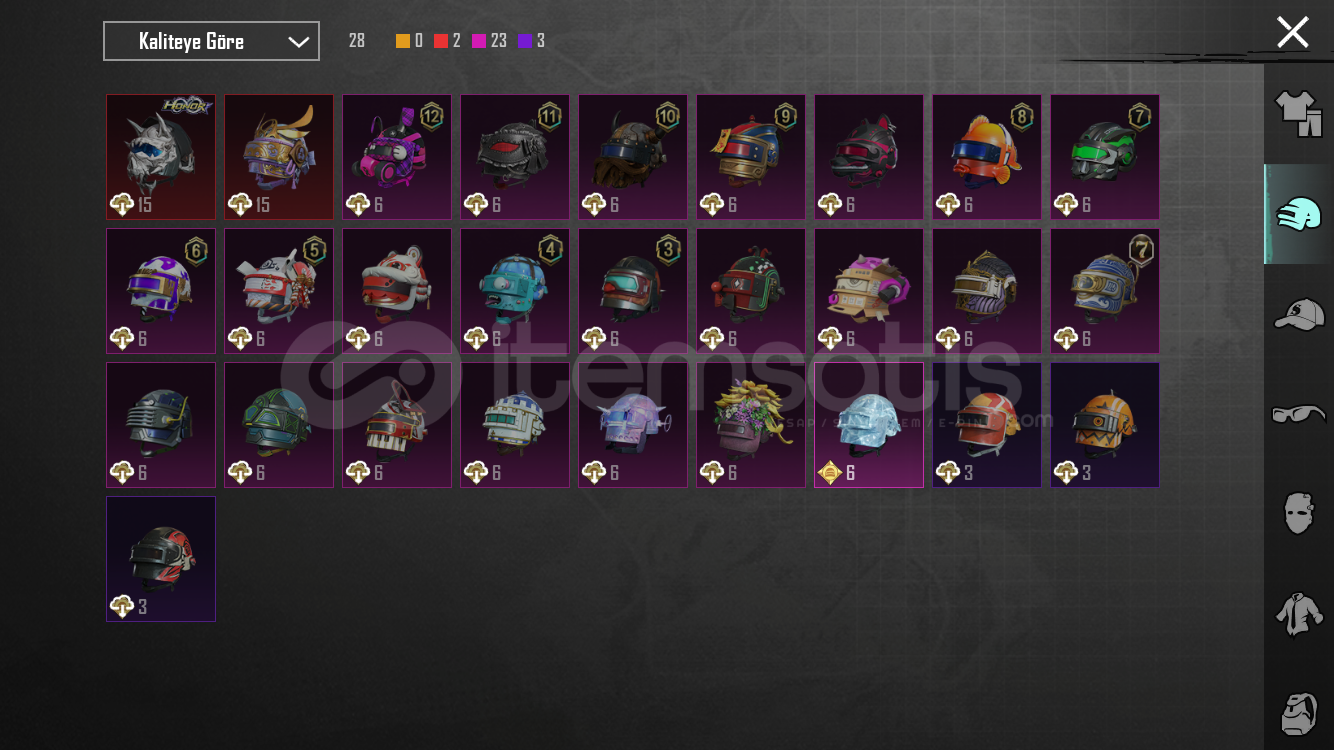This screenshot has width=1334, height=750.
Task: Filter by the purple rarity swatch showing 3
Action: point(525,41)
